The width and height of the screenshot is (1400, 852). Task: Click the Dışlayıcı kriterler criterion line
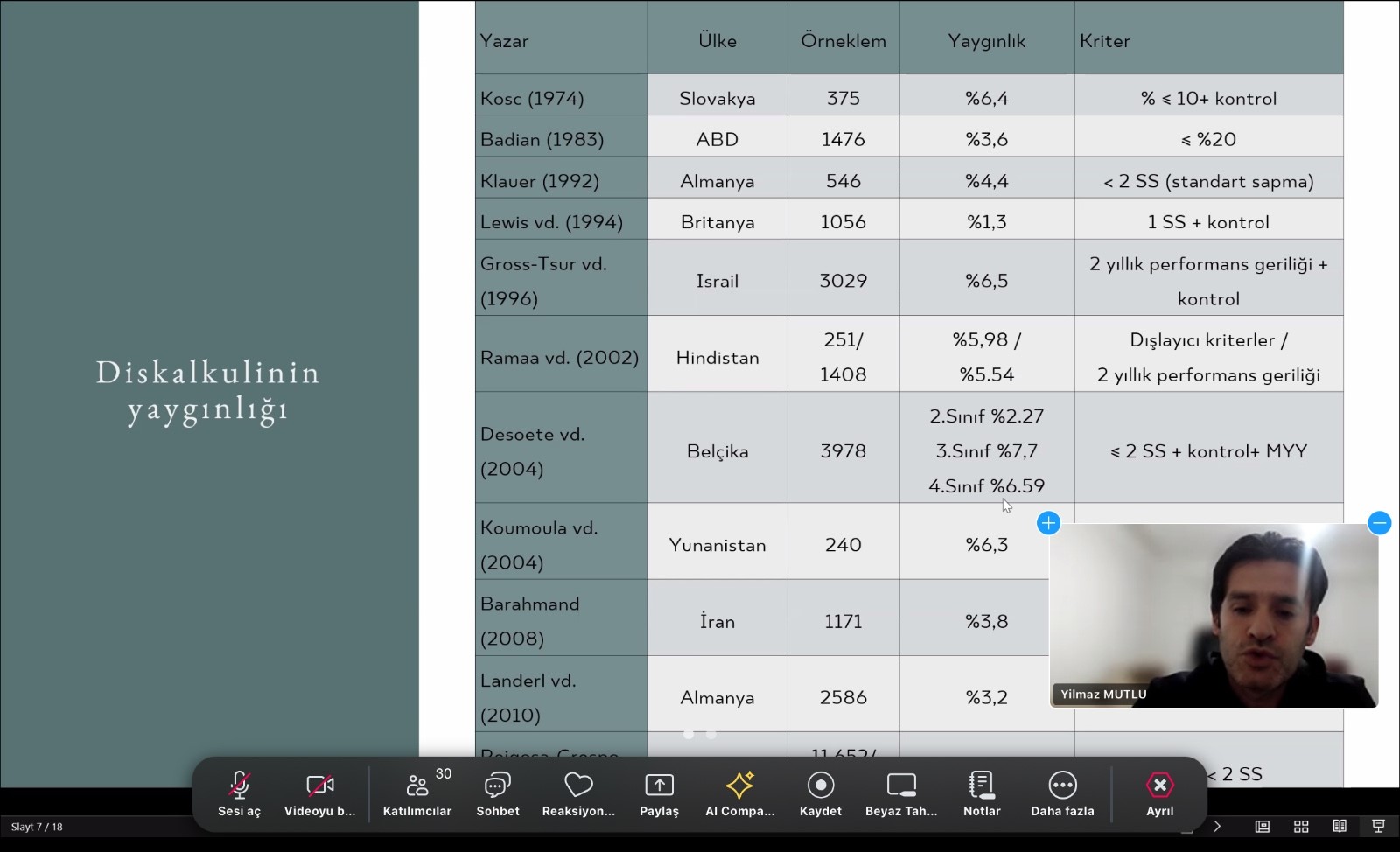coord(1208,340)
